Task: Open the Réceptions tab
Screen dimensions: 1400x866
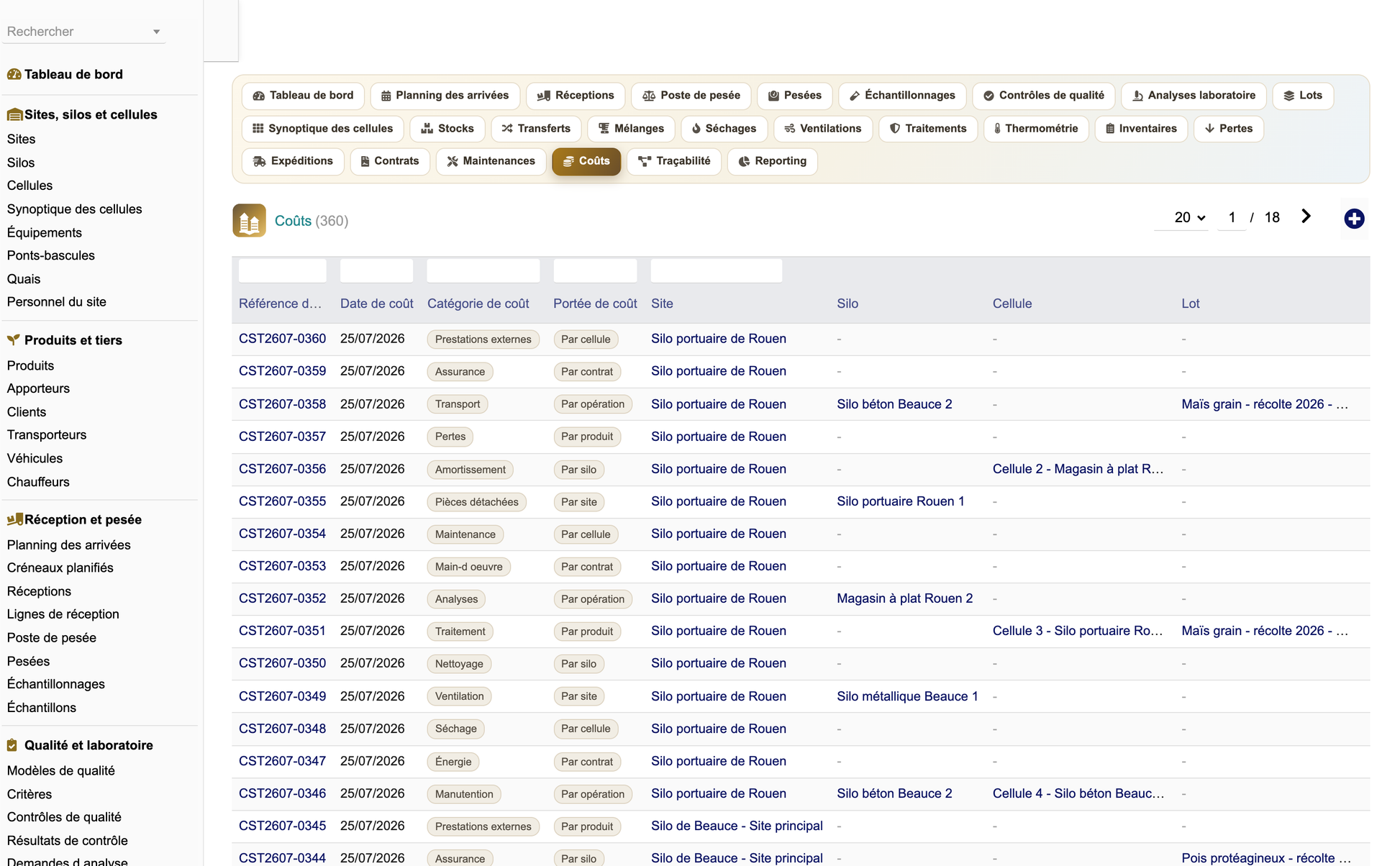Action: click(x=576, y=96)
